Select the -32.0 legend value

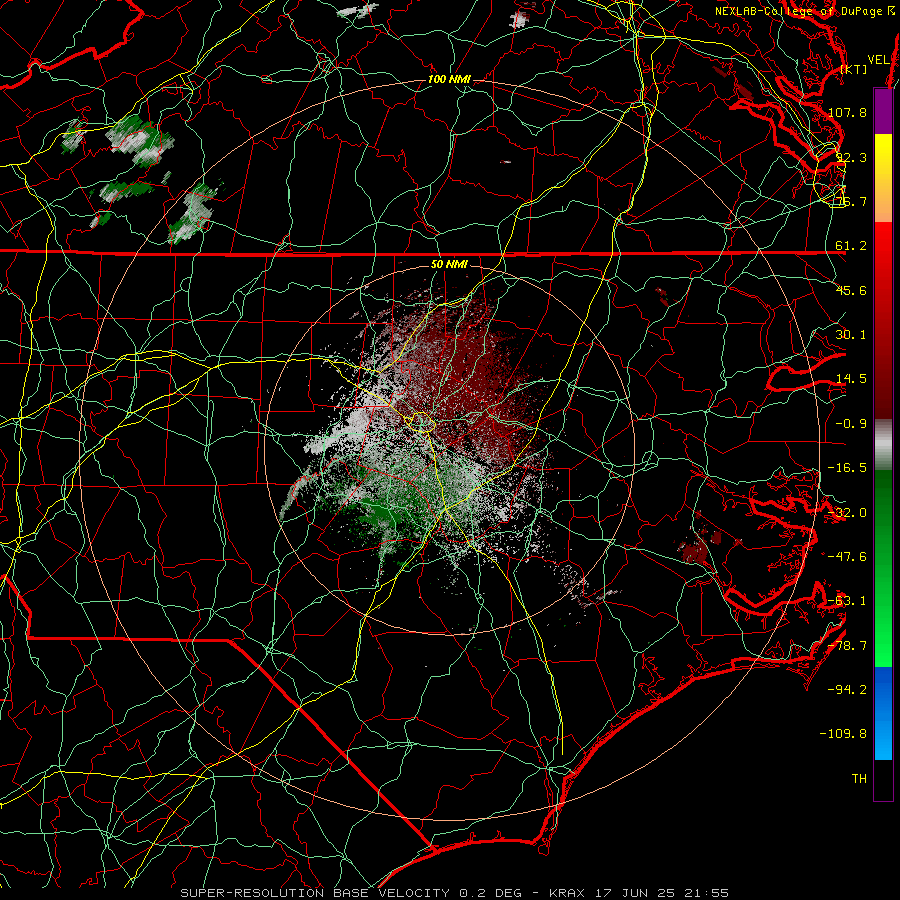[847, 513]
